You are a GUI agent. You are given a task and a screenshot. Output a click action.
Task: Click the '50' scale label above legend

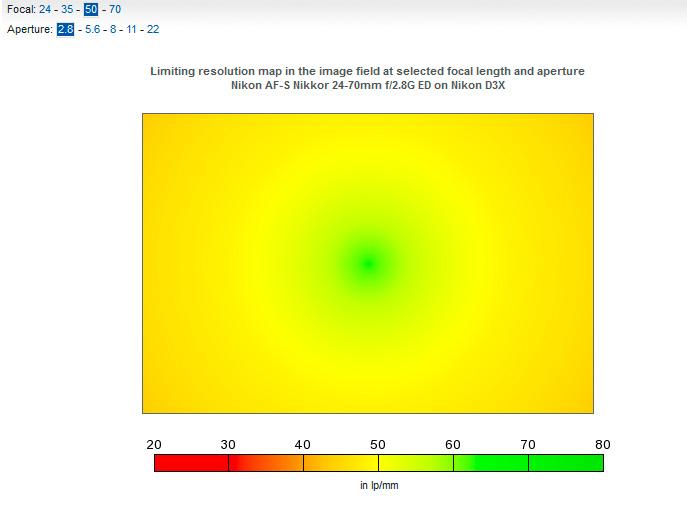click(x=378, y=445)
